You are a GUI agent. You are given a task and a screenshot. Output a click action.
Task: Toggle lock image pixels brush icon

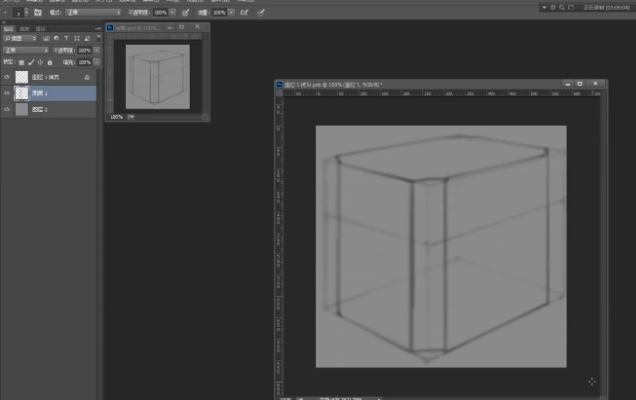[31, 62]
